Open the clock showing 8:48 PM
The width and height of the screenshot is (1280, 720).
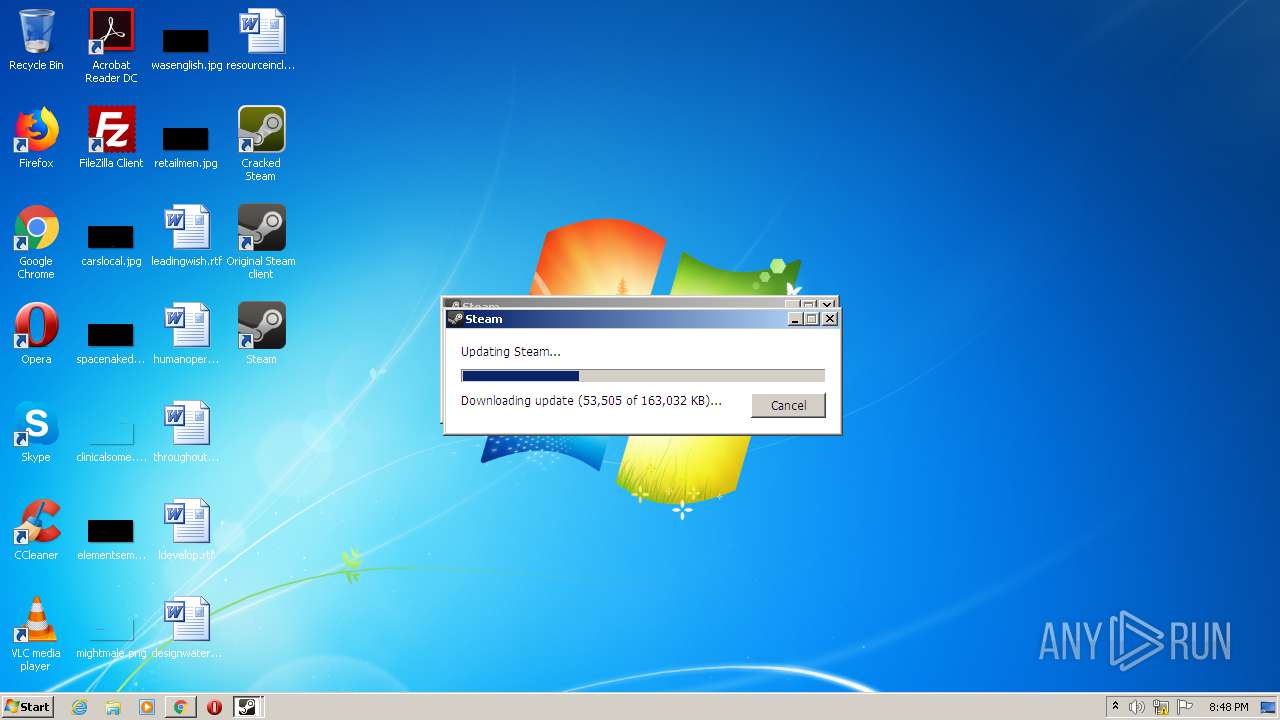coord(1228,707)
